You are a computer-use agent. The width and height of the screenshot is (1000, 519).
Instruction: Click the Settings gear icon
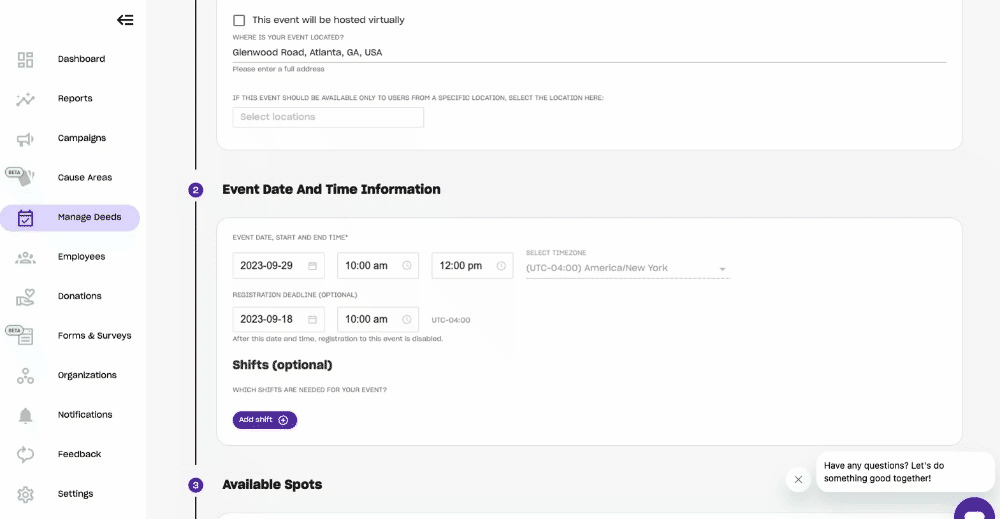26,494
